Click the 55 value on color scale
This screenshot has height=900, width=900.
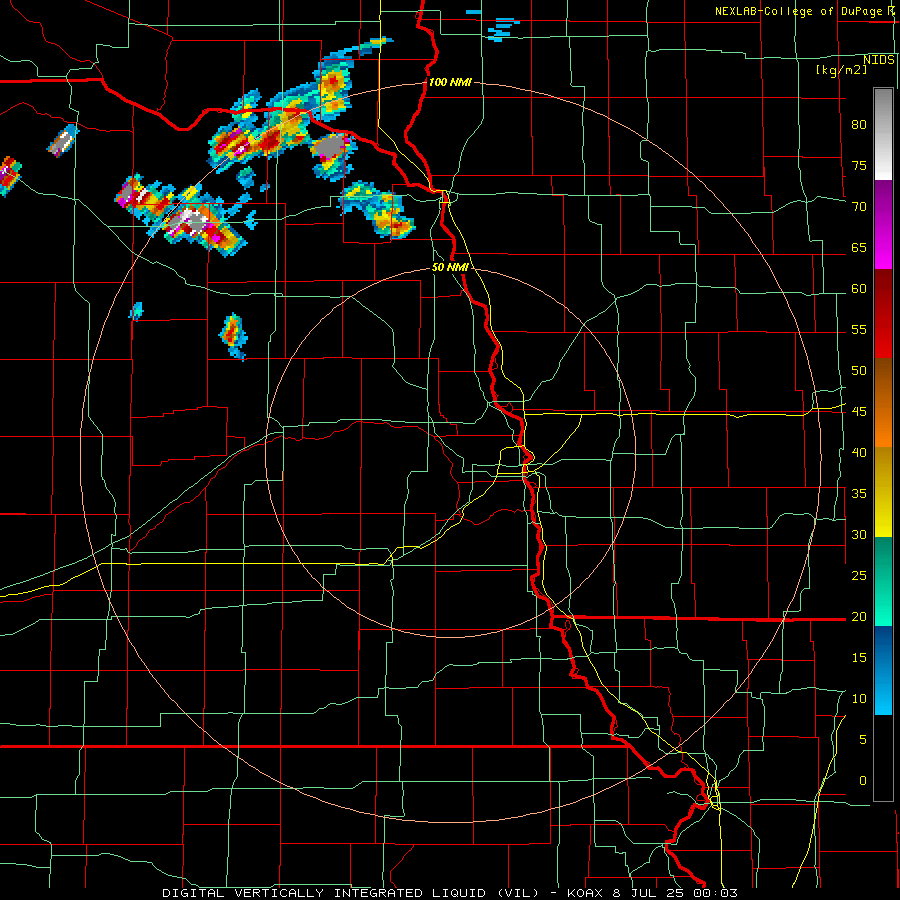[x=859, y=330]
